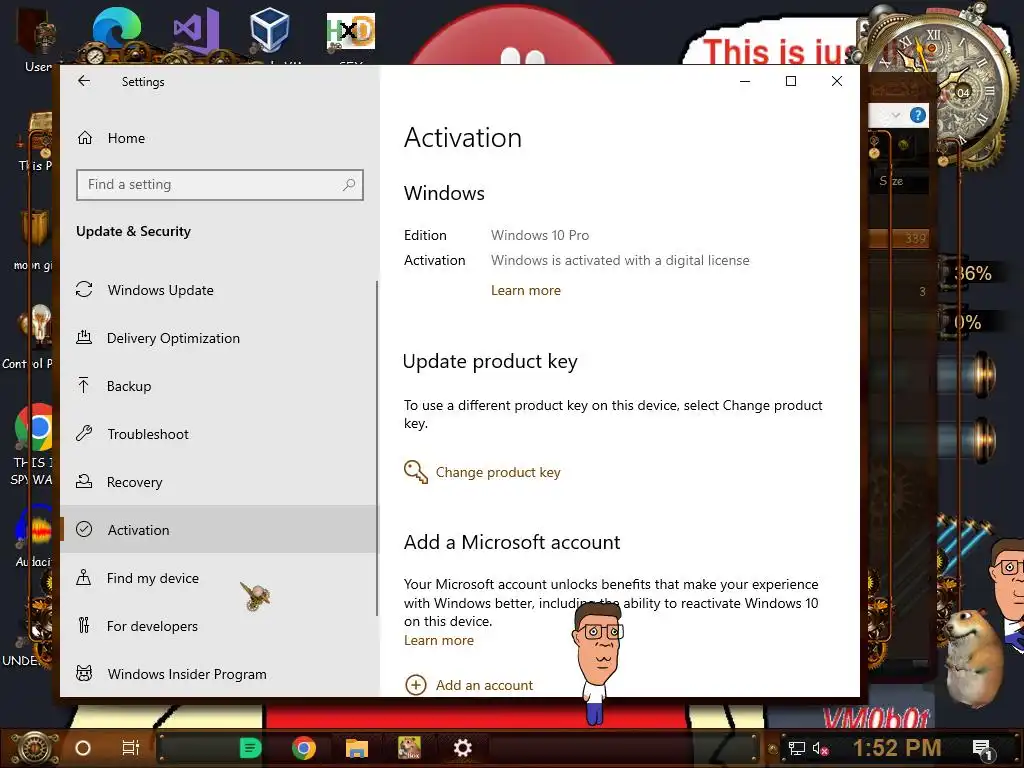Click the sidebar vertical scrollbar
The image size is (1024, 768).
[377, 448]
